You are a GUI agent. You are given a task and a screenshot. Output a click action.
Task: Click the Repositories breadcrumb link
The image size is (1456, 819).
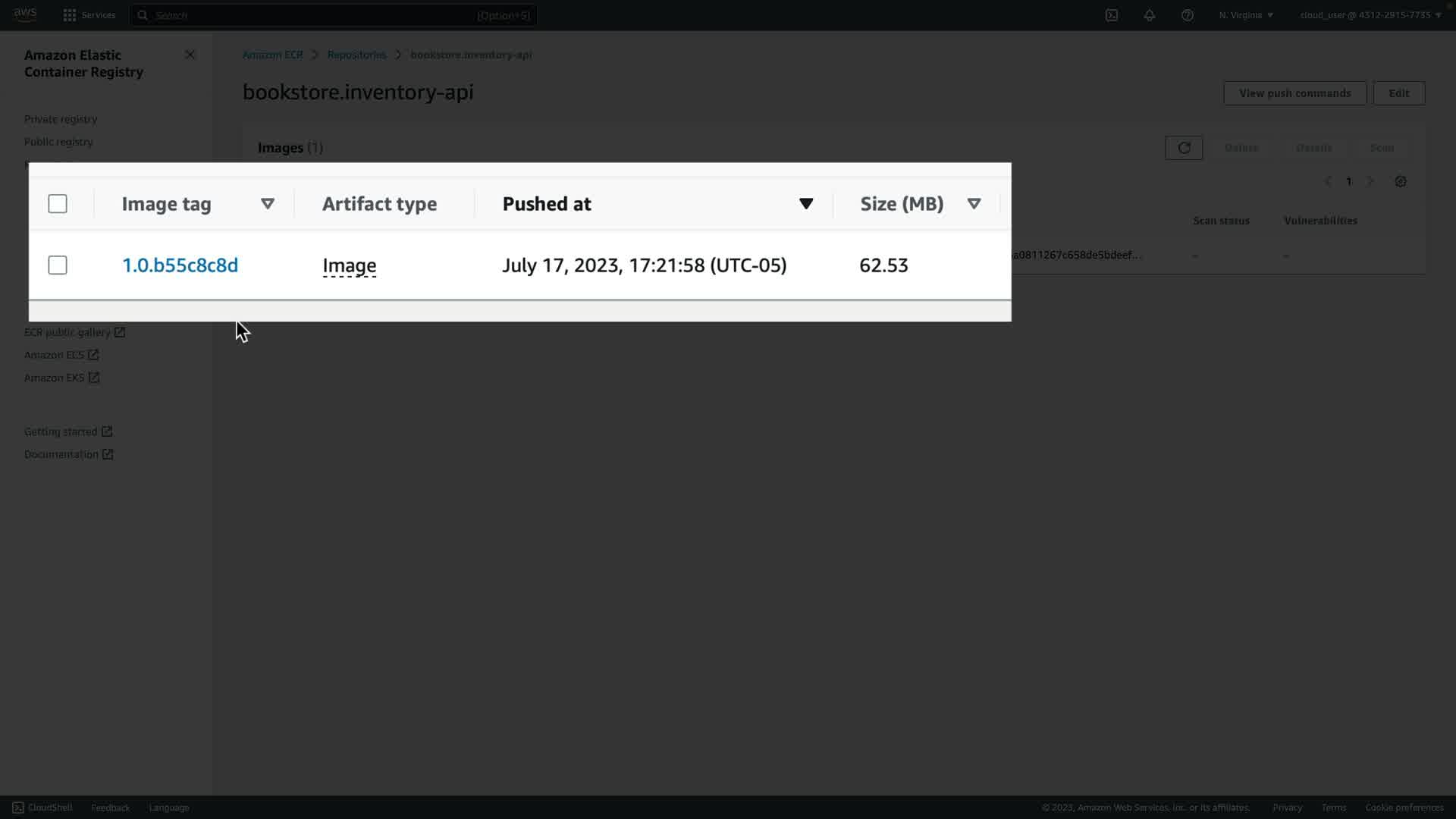coord(356,55)
